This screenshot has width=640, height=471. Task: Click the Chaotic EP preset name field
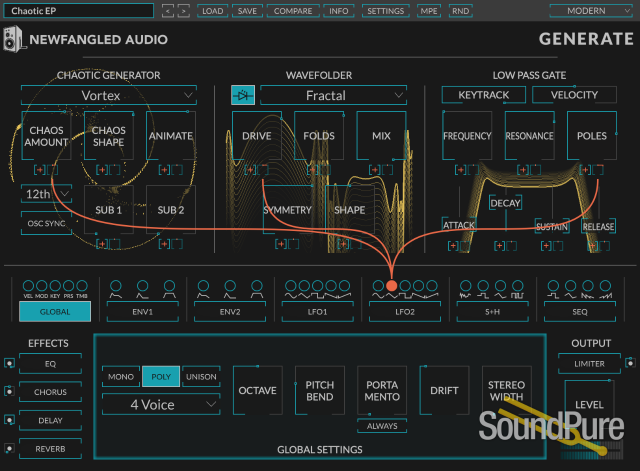point(80,11)
